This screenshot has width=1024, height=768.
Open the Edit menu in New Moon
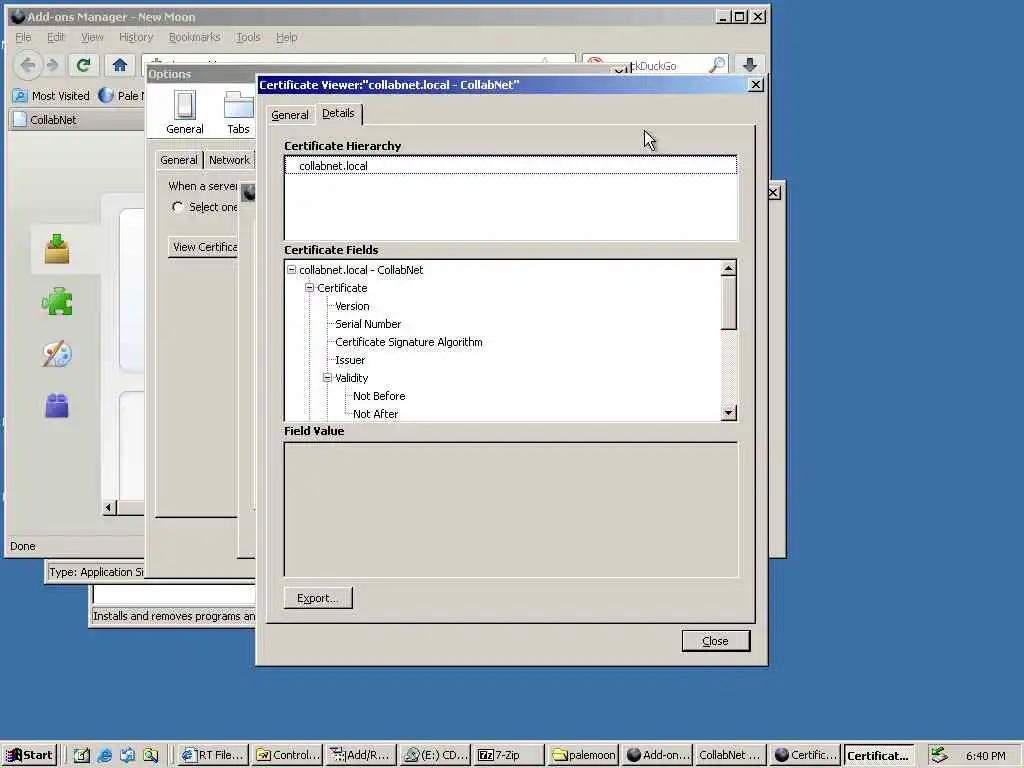(x=56, y=37)
